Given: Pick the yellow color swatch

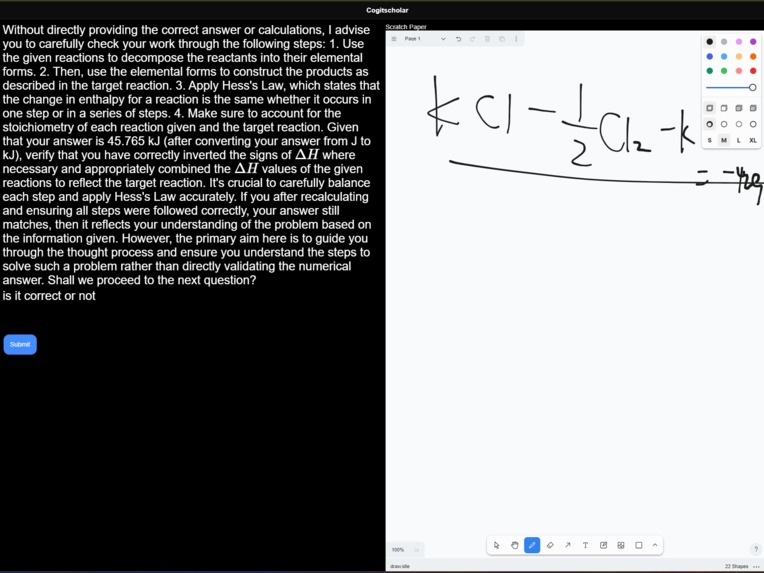Looking at the screenshot, I should tap(739, 57).
